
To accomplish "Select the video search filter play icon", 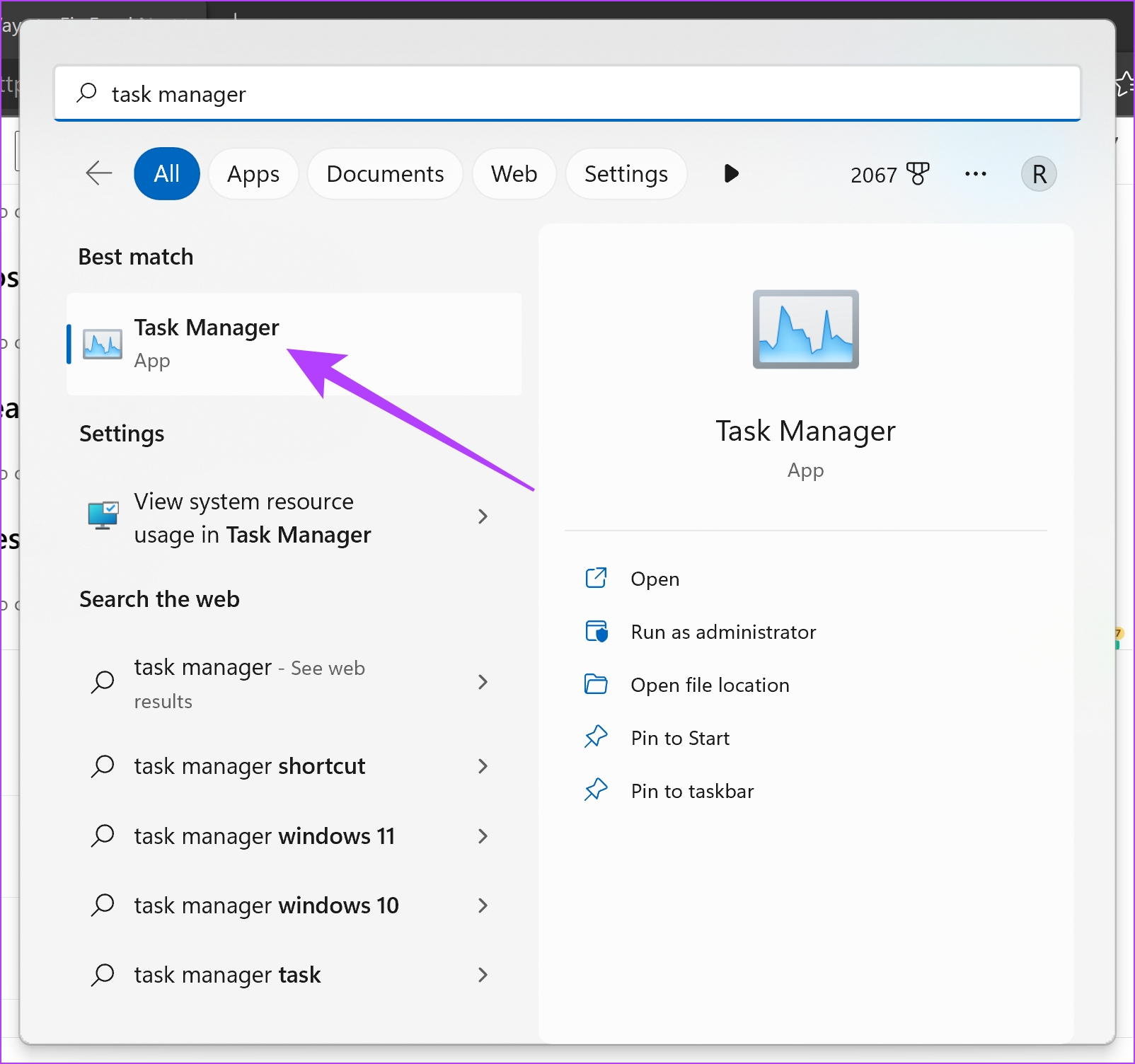I will pyautogui.click(x=731, y=173).
